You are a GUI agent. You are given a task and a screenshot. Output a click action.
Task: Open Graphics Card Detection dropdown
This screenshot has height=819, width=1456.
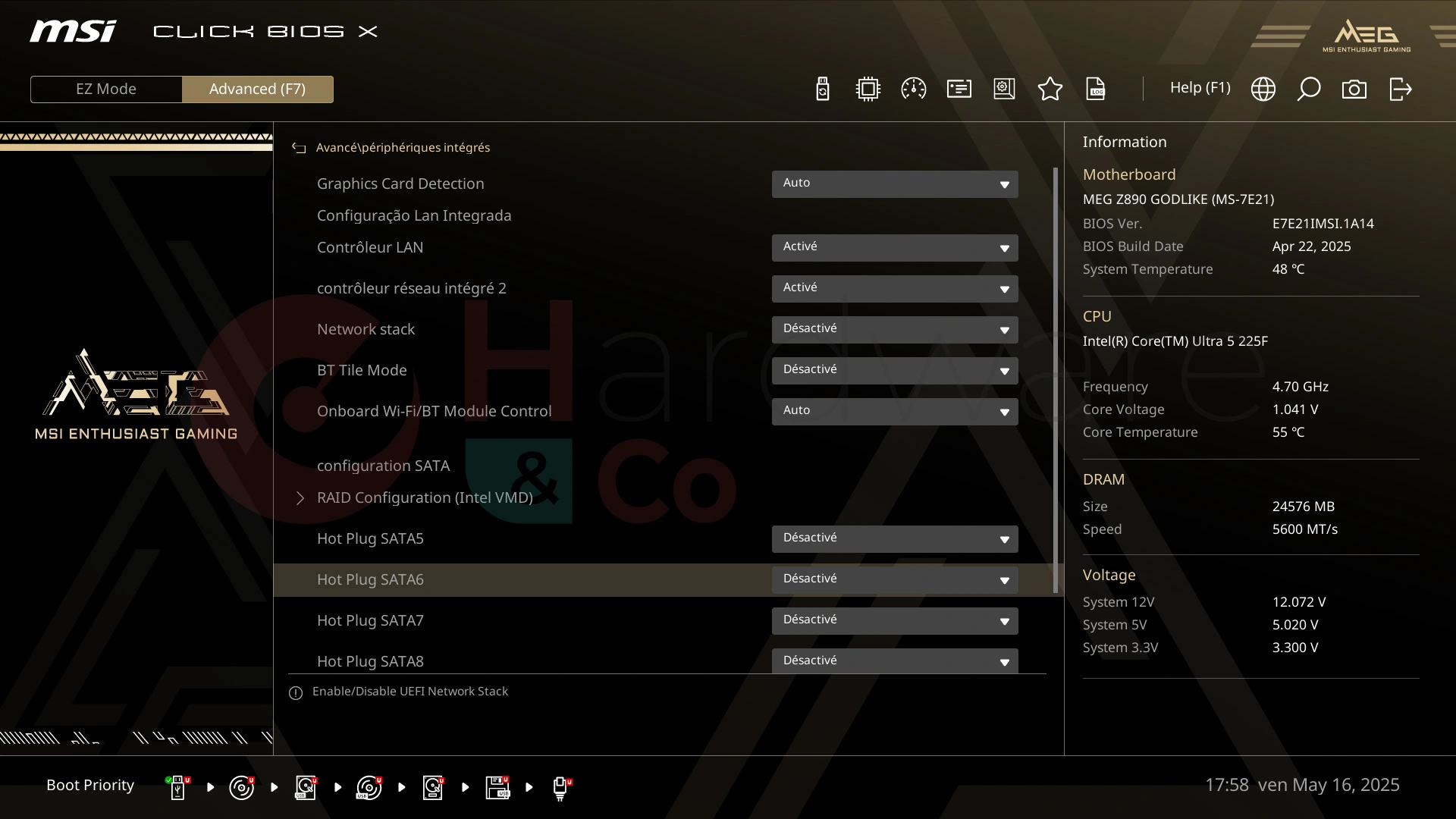(x=895, y=184)
